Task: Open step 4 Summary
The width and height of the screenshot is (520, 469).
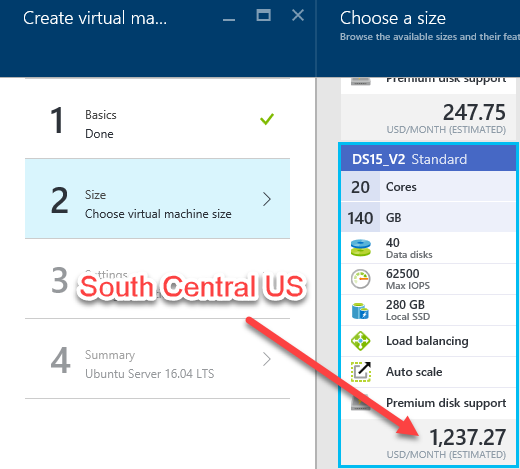Action: click(157, 359)
